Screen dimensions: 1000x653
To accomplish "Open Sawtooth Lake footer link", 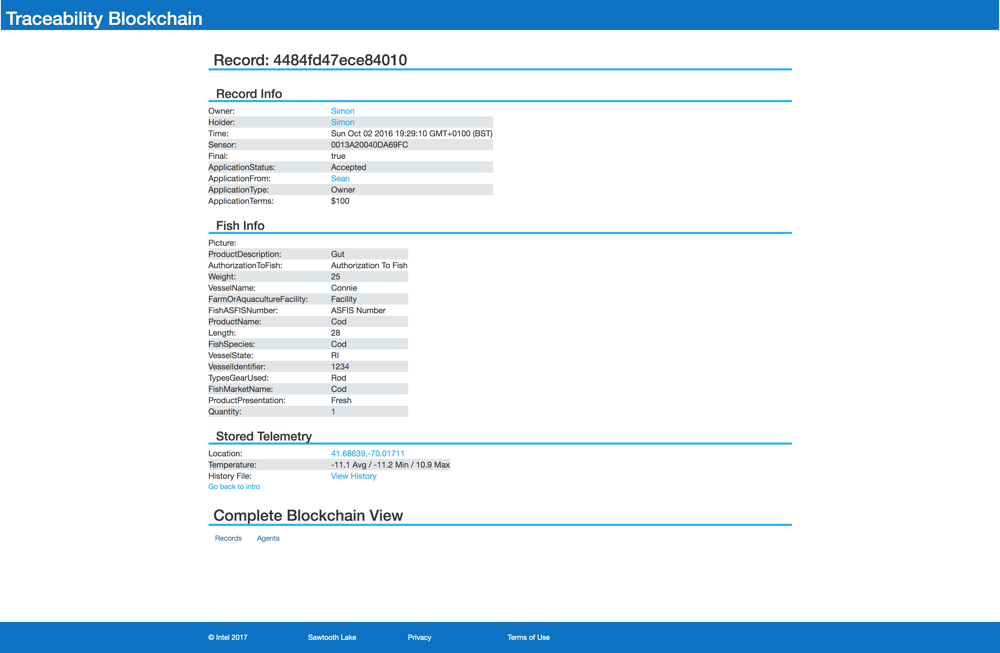I will (x=332, y=637).
